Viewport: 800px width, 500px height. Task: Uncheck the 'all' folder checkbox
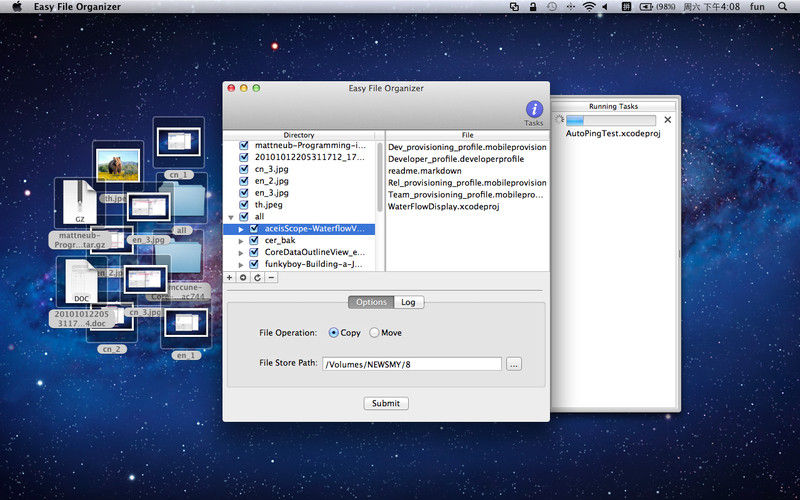pos(244,216)
